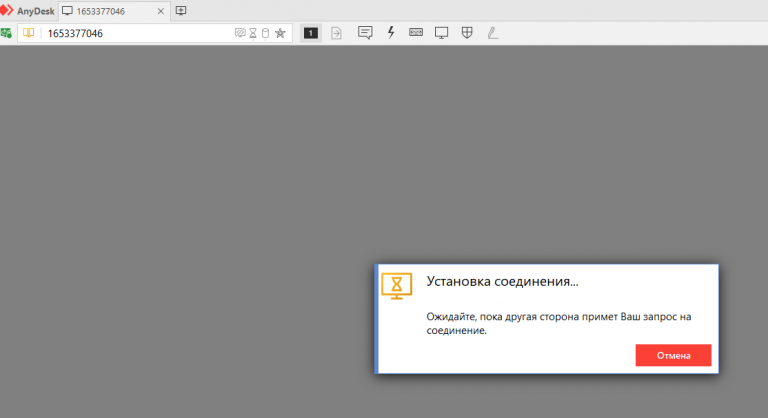The image size is (768, 418).
Task: Open a new connection tab
Action: (x=181, y=11)
